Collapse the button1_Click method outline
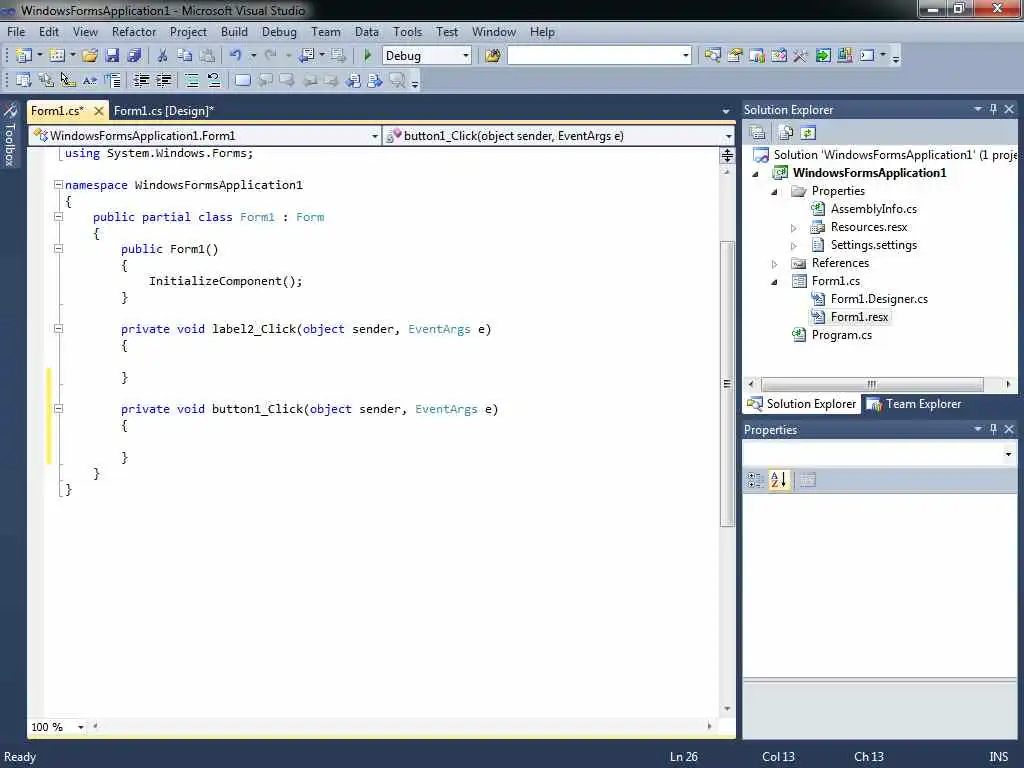Viewport: 1024px width, 768px height. pos(58,409)
